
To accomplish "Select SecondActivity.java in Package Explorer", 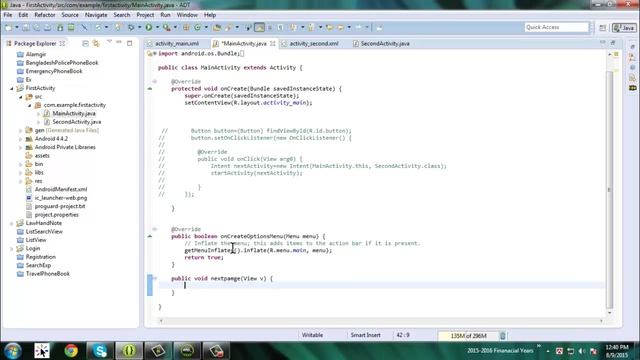I will coord(77,122).
